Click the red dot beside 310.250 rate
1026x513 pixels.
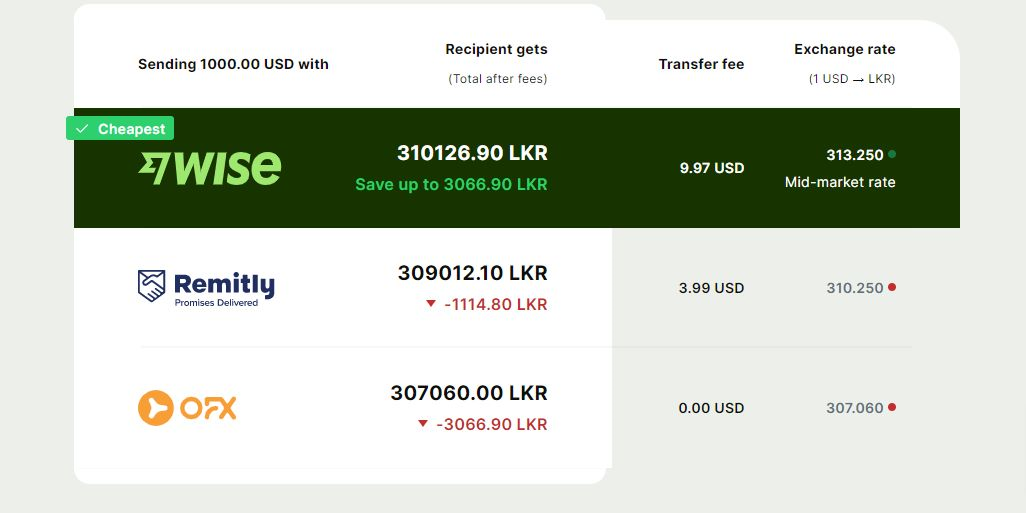pos(892,287)
